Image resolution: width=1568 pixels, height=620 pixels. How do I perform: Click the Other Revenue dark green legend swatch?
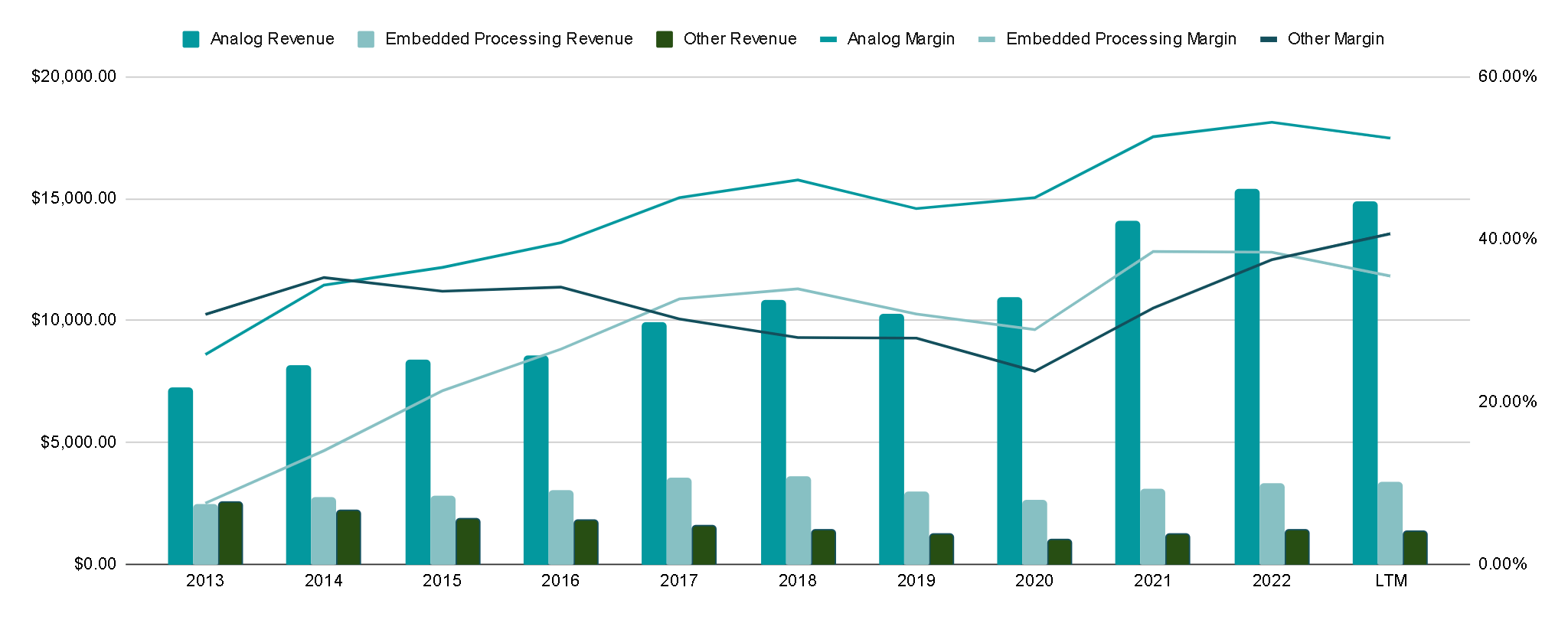665,39
